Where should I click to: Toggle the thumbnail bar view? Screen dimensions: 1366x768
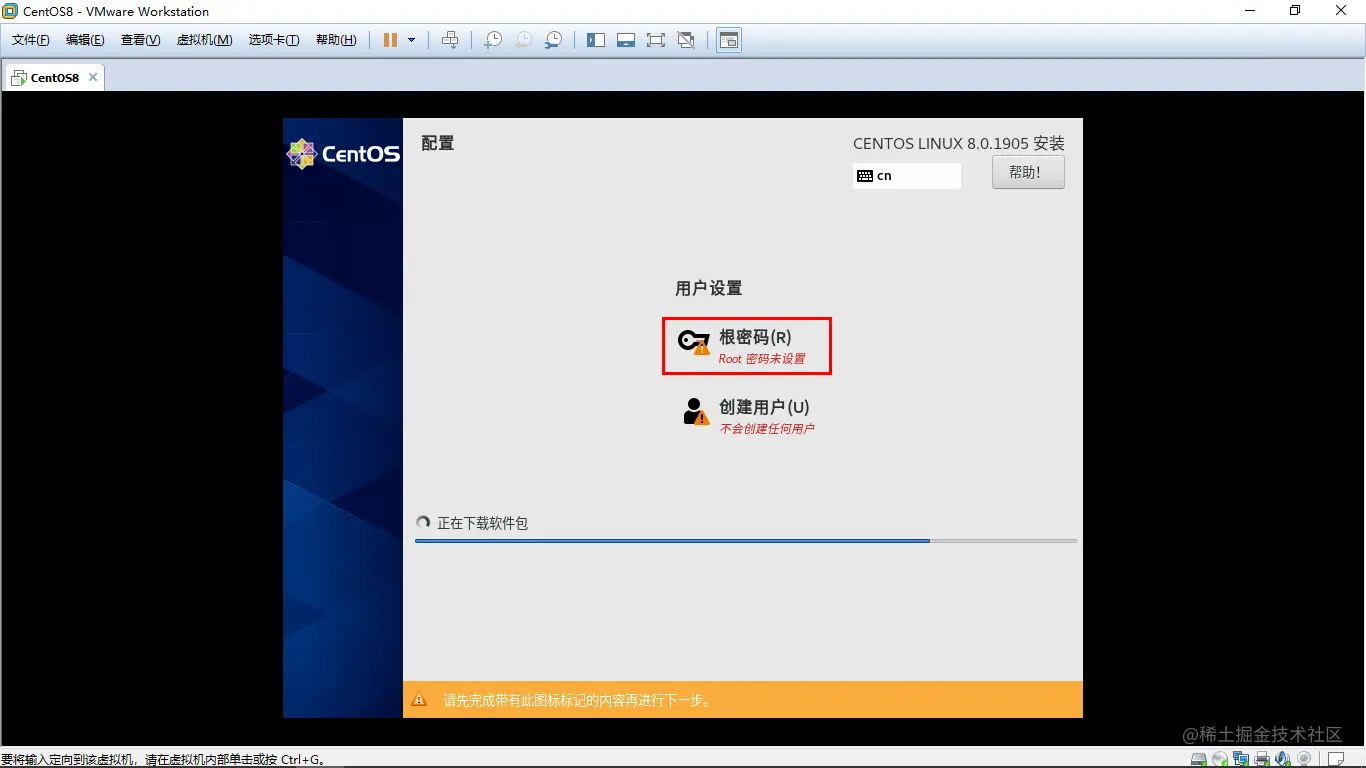[x=626, y=40]
